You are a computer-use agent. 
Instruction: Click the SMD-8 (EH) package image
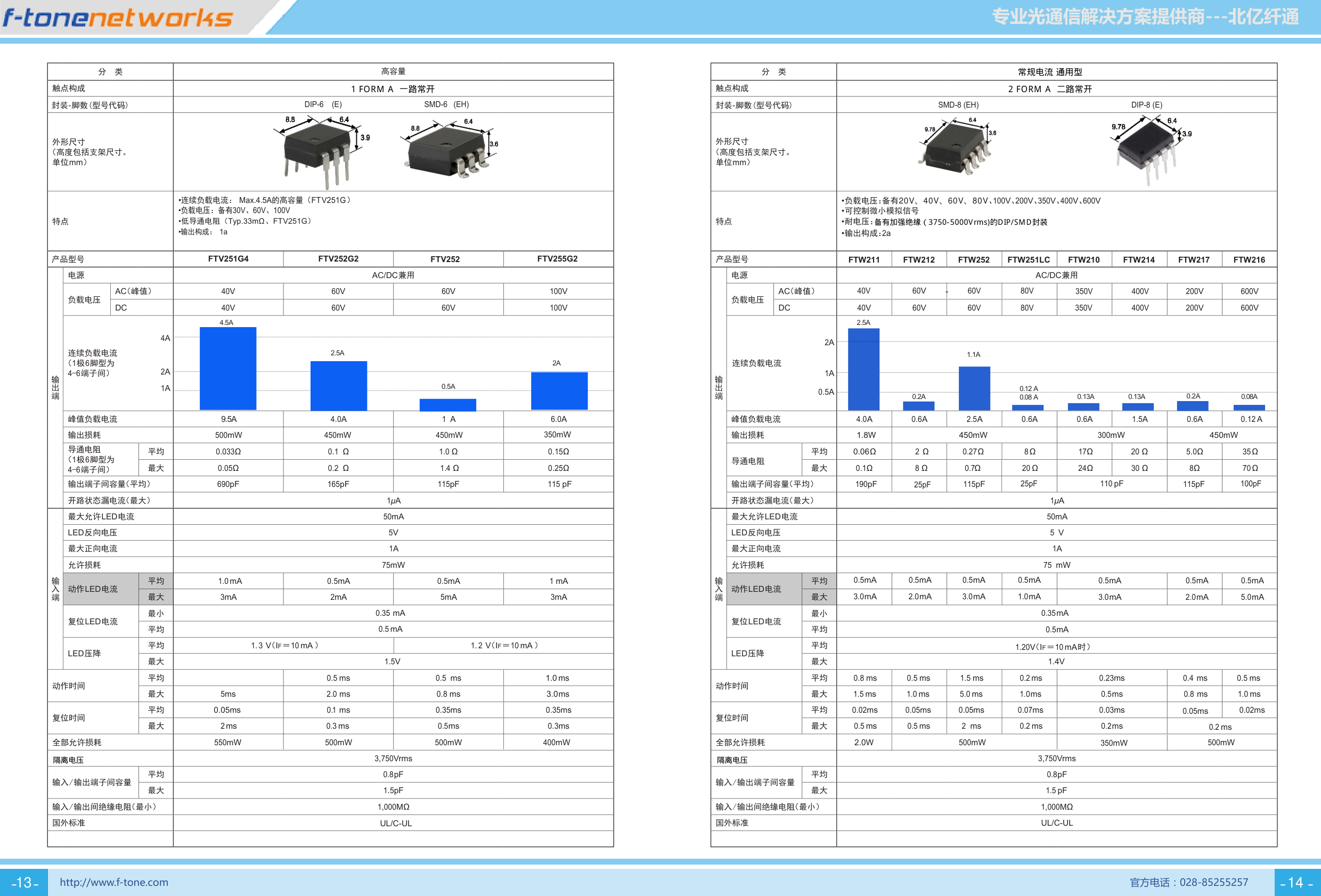point(957,145)
